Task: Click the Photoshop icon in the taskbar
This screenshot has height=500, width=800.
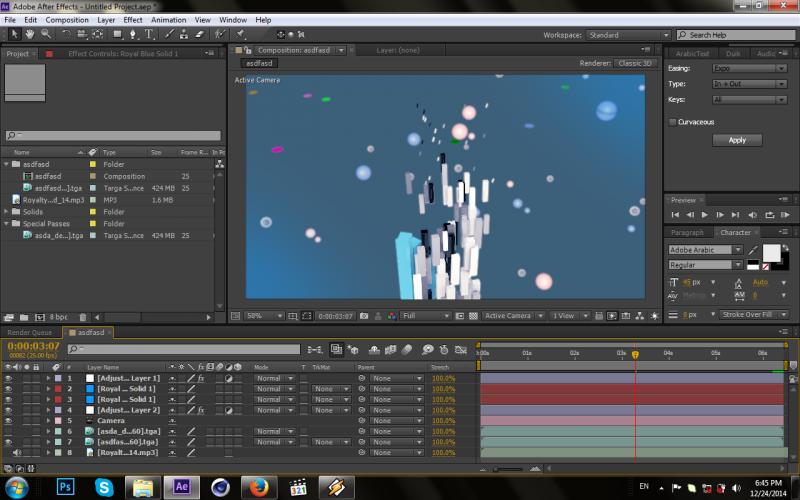Action: click(66, 487)
